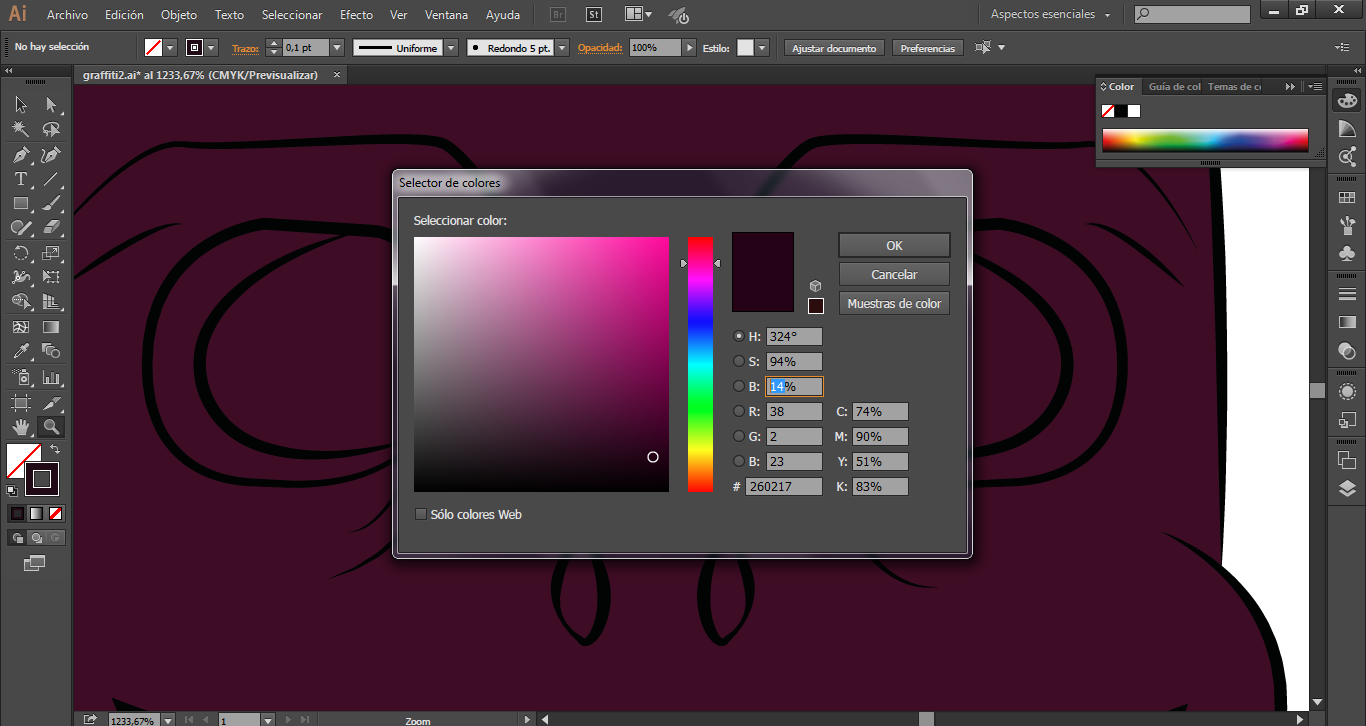Image resolution: width=1366 pixels, height=726 pixels.
Task: Click Cancelar in the color picker
Action: (894, 274)
